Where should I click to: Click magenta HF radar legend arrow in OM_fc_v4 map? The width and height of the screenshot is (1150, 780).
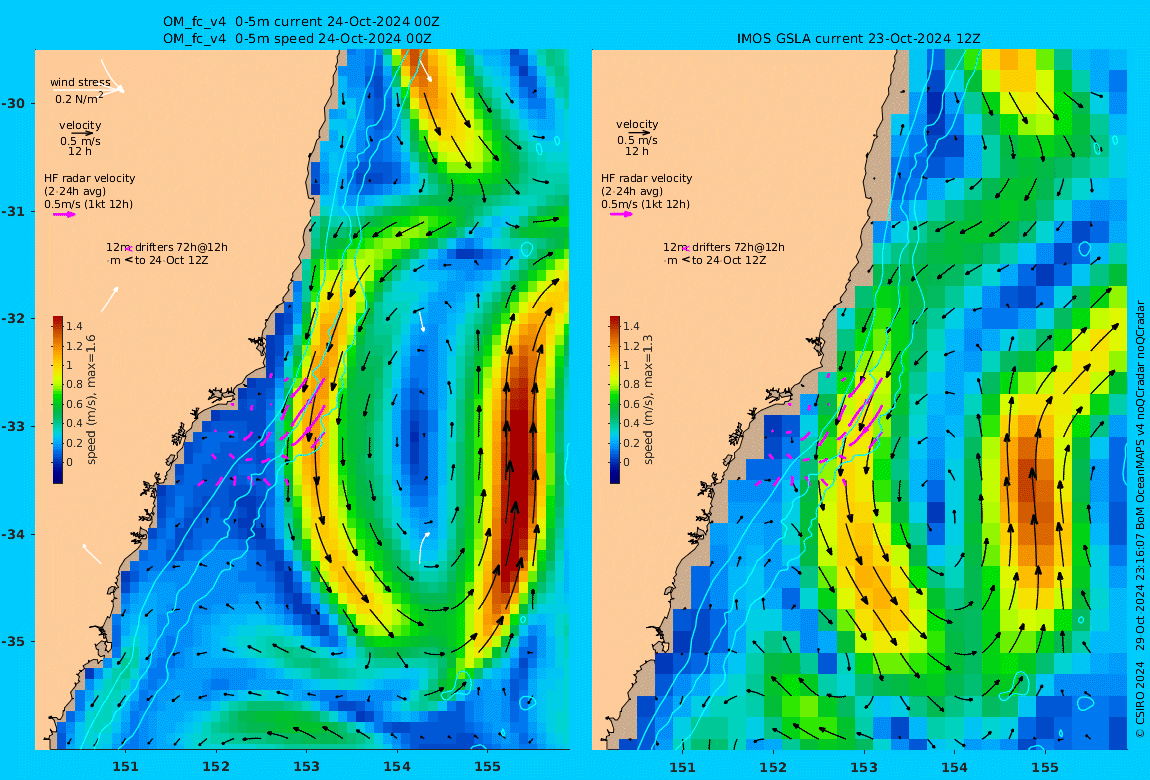(64, 215)
